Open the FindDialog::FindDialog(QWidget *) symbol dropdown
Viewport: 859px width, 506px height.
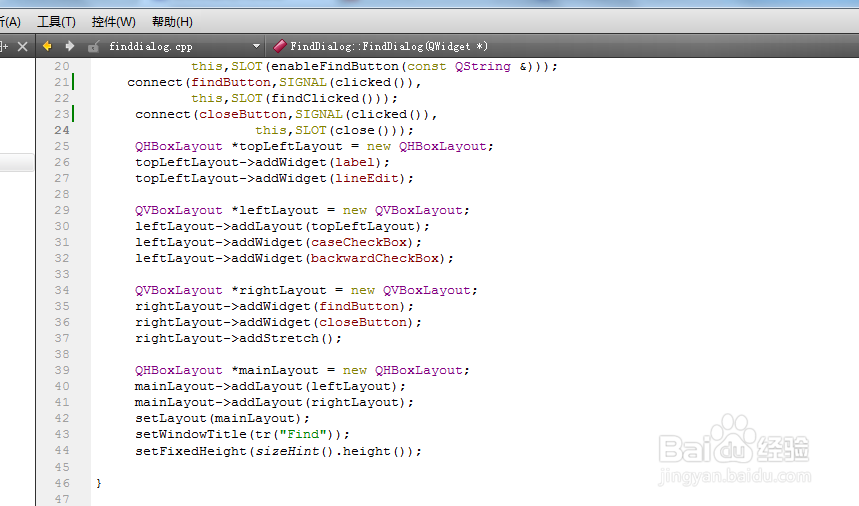point(388,46)
